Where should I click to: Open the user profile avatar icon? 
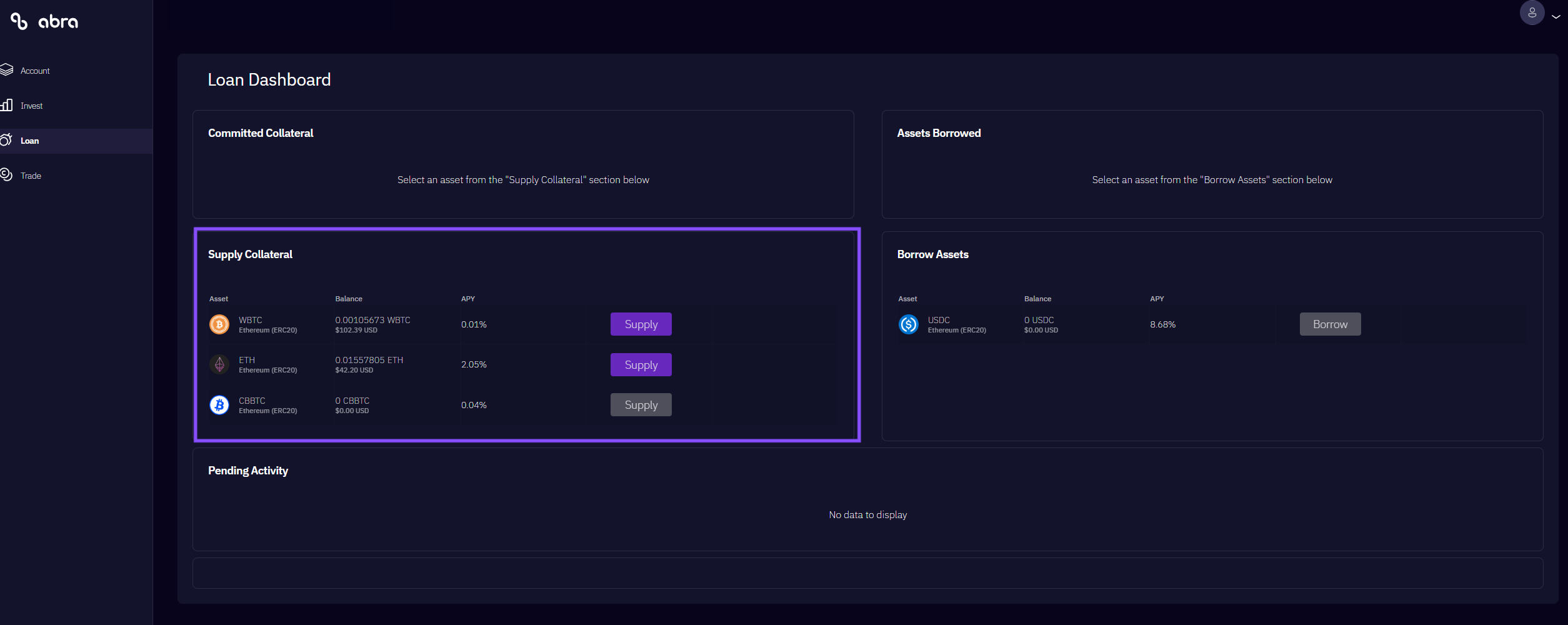pyautogui.click(x=1532, y=13)
